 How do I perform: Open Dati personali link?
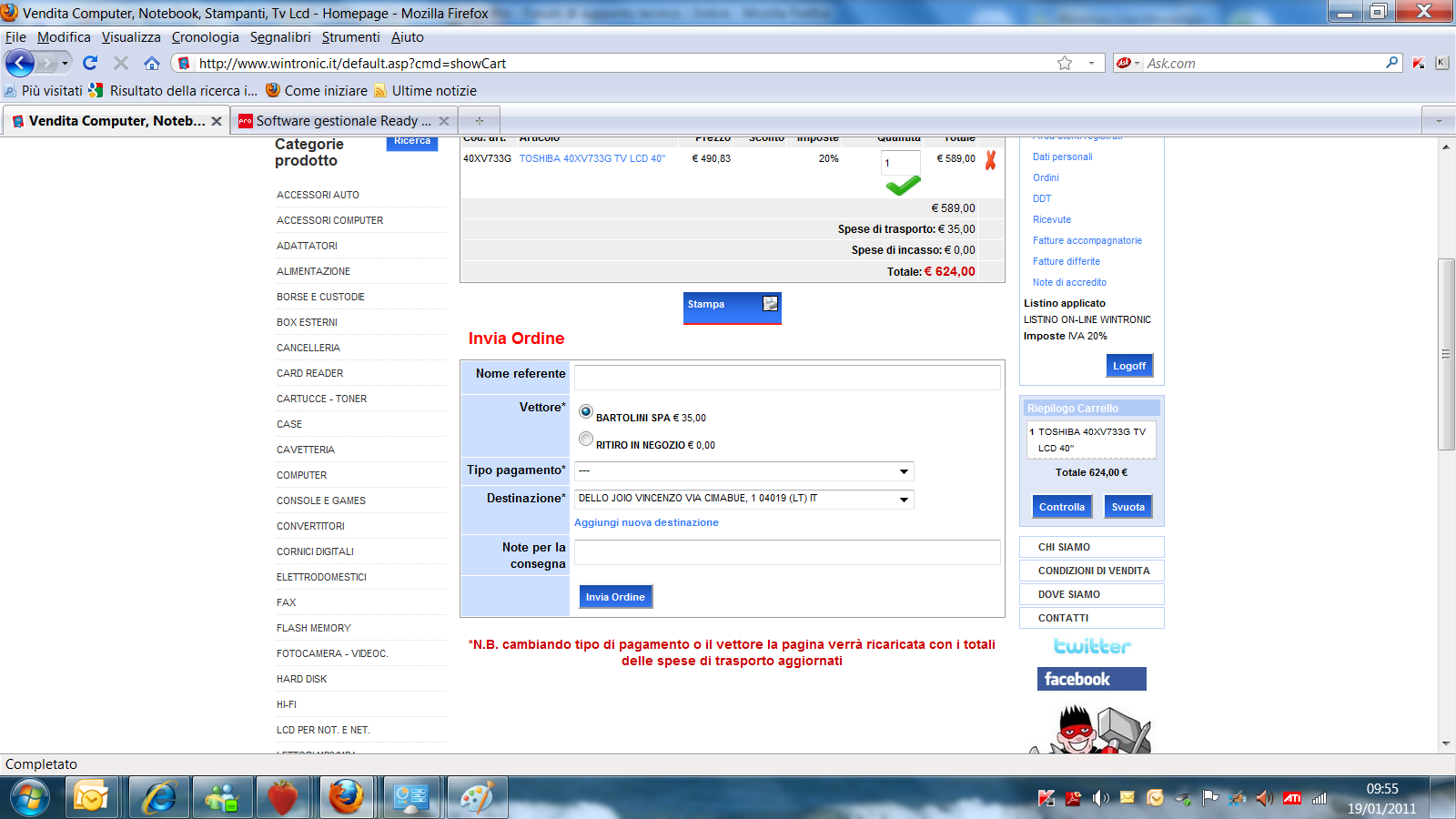(x=1062, y=157)
